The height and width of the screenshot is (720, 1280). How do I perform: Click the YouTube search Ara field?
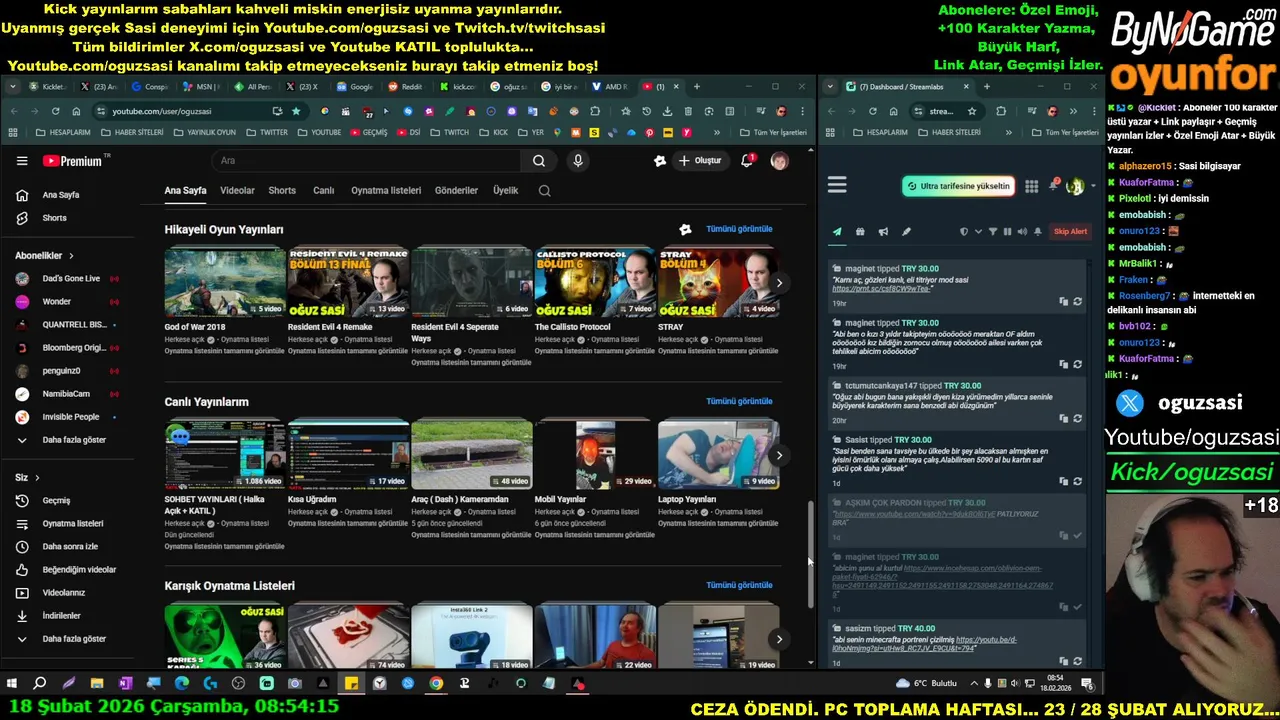[x=366, y=161]
